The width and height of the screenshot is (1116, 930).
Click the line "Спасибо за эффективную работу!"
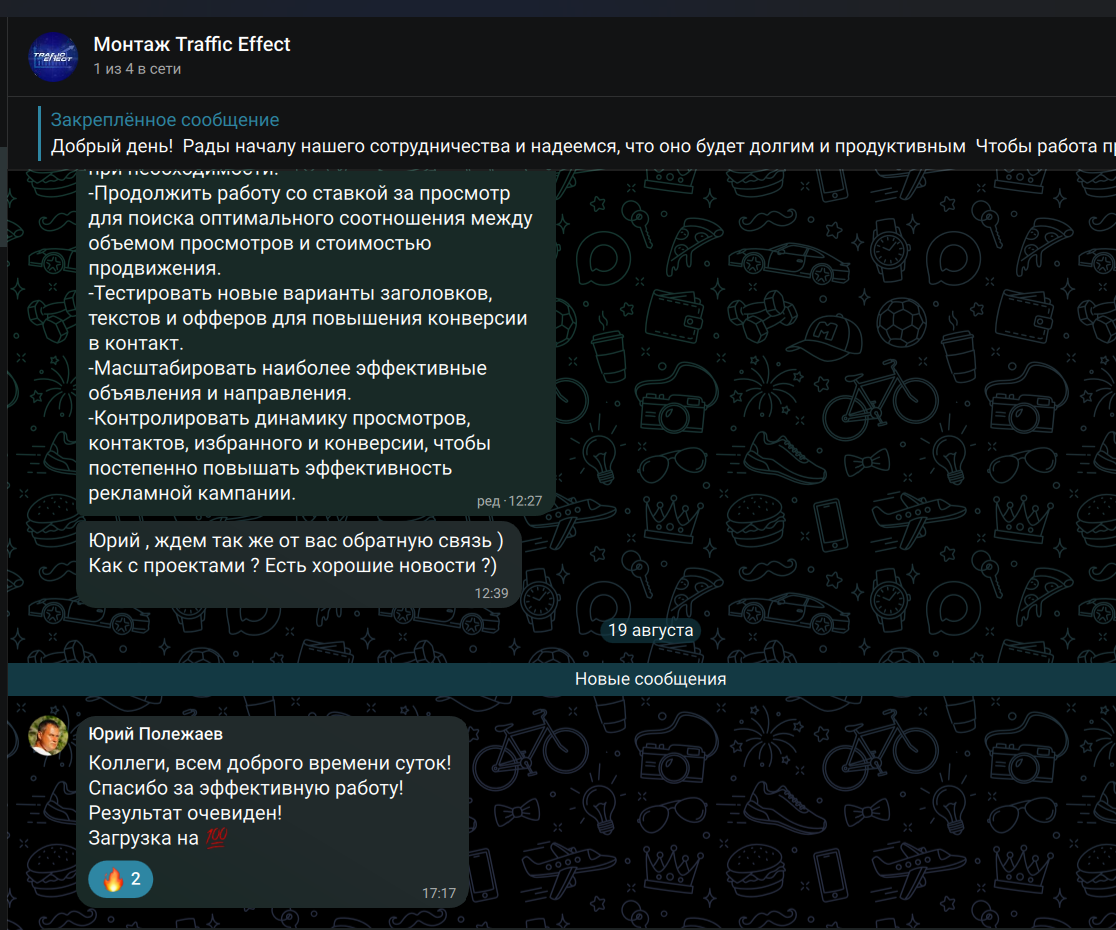pyautogui.click(x=246, y=788)
